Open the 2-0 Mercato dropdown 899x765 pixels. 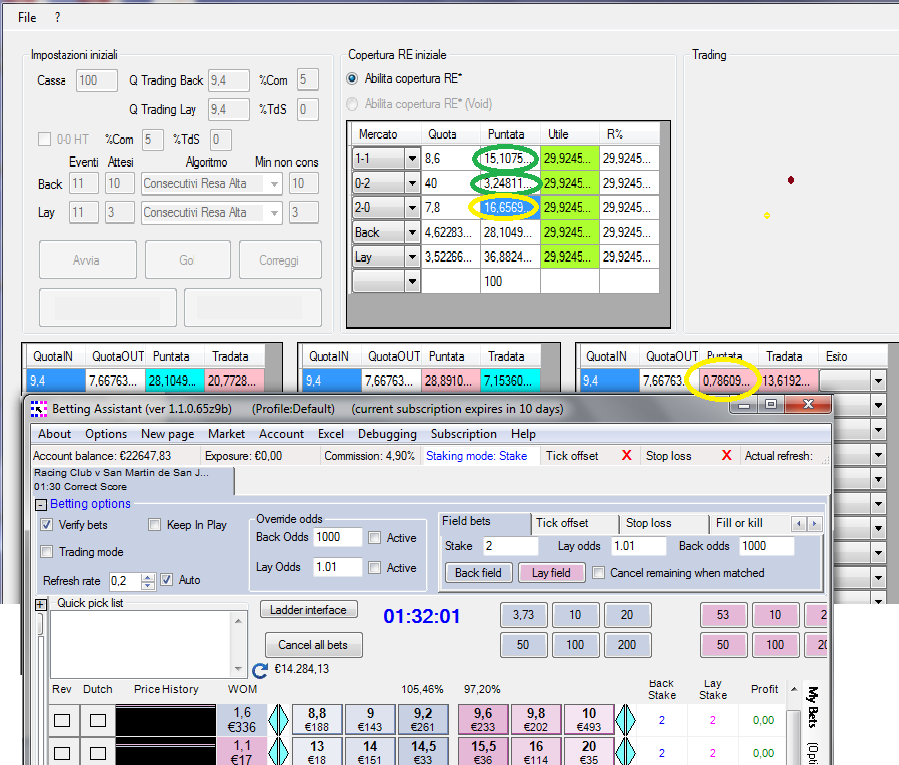pos(412,208)
